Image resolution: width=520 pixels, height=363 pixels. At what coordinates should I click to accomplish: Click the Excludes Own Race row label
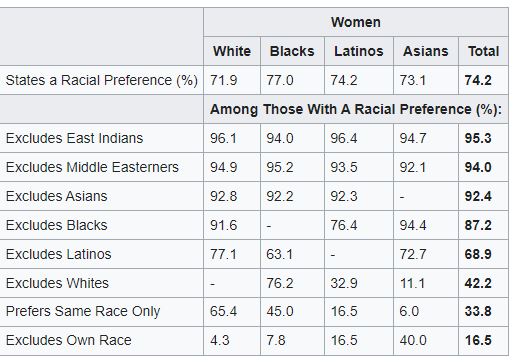69,340
